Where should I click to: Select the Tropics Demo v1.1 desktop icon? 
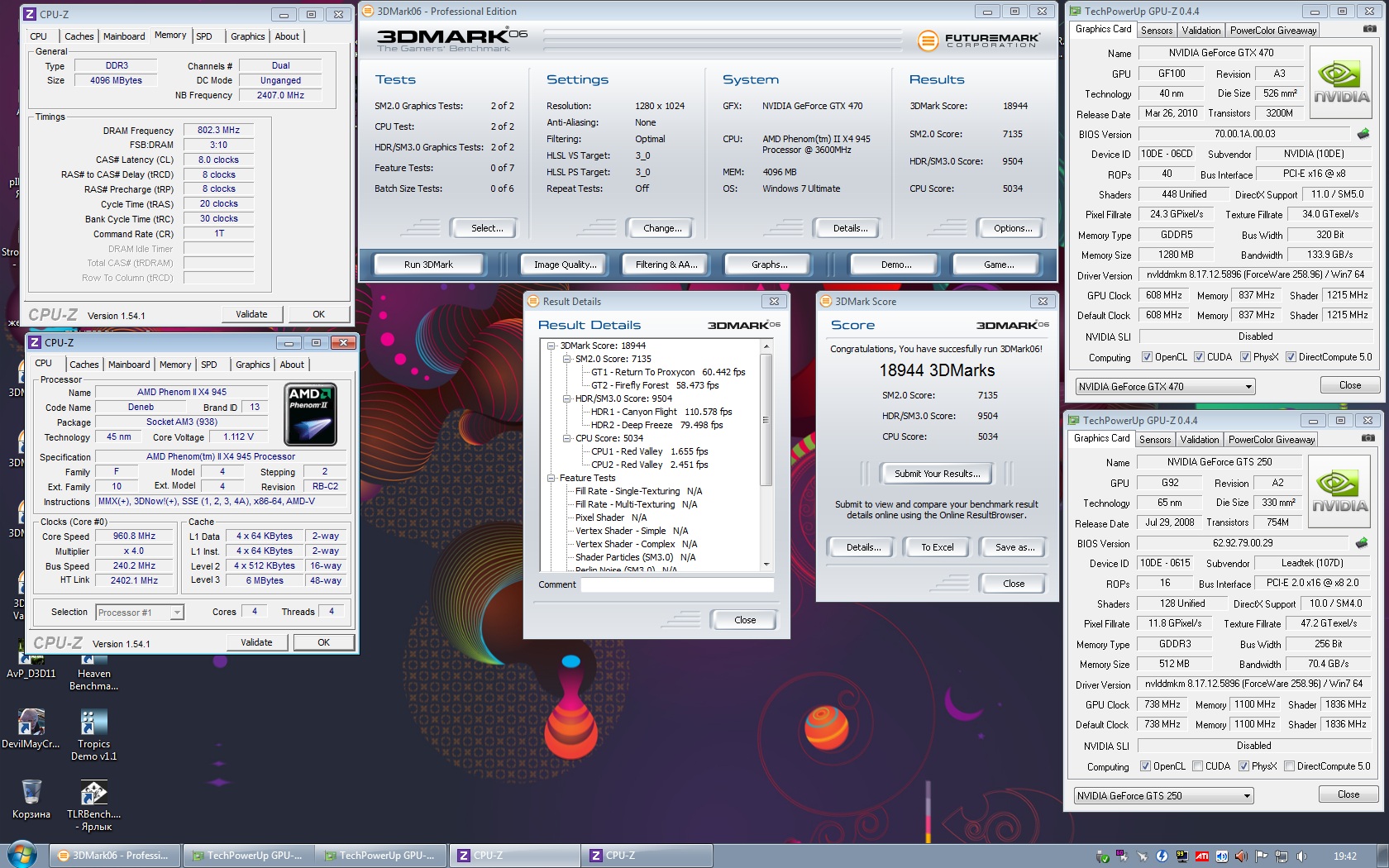(x=93, y=736)
